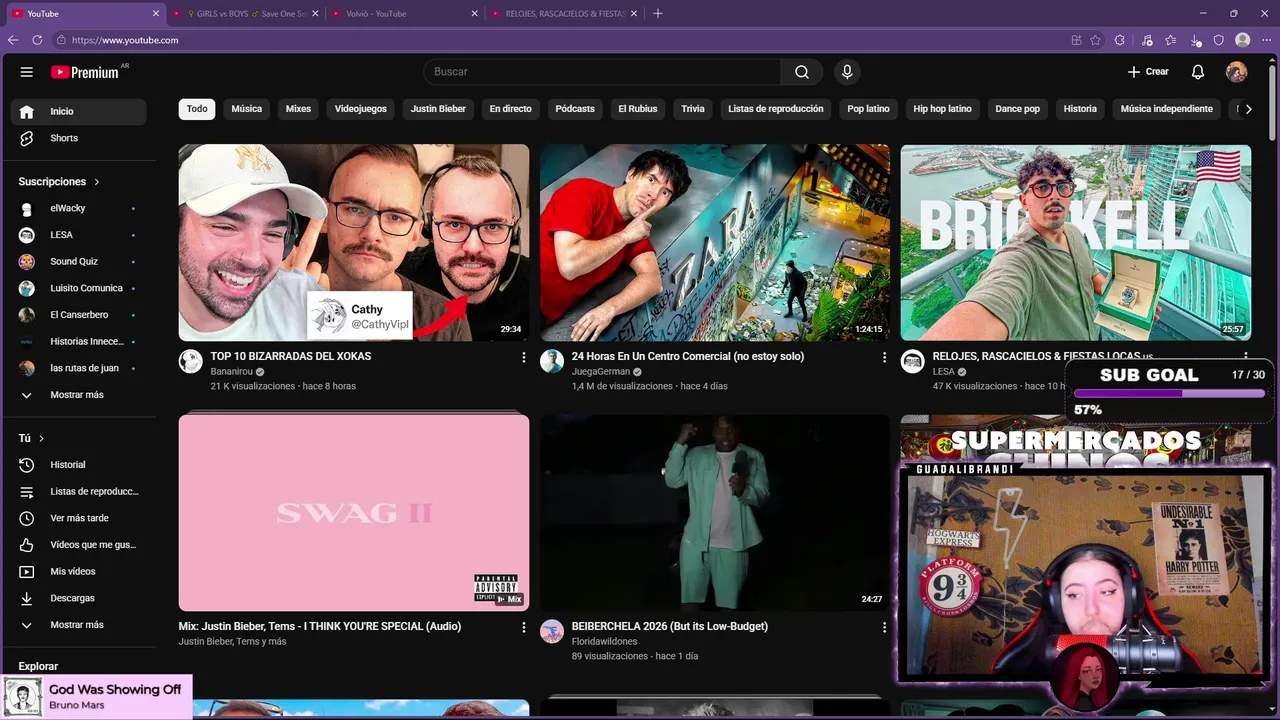This screenshot has height=720, width=1280.
Task: Click the Explorar section heading
Action: (38, 667)
